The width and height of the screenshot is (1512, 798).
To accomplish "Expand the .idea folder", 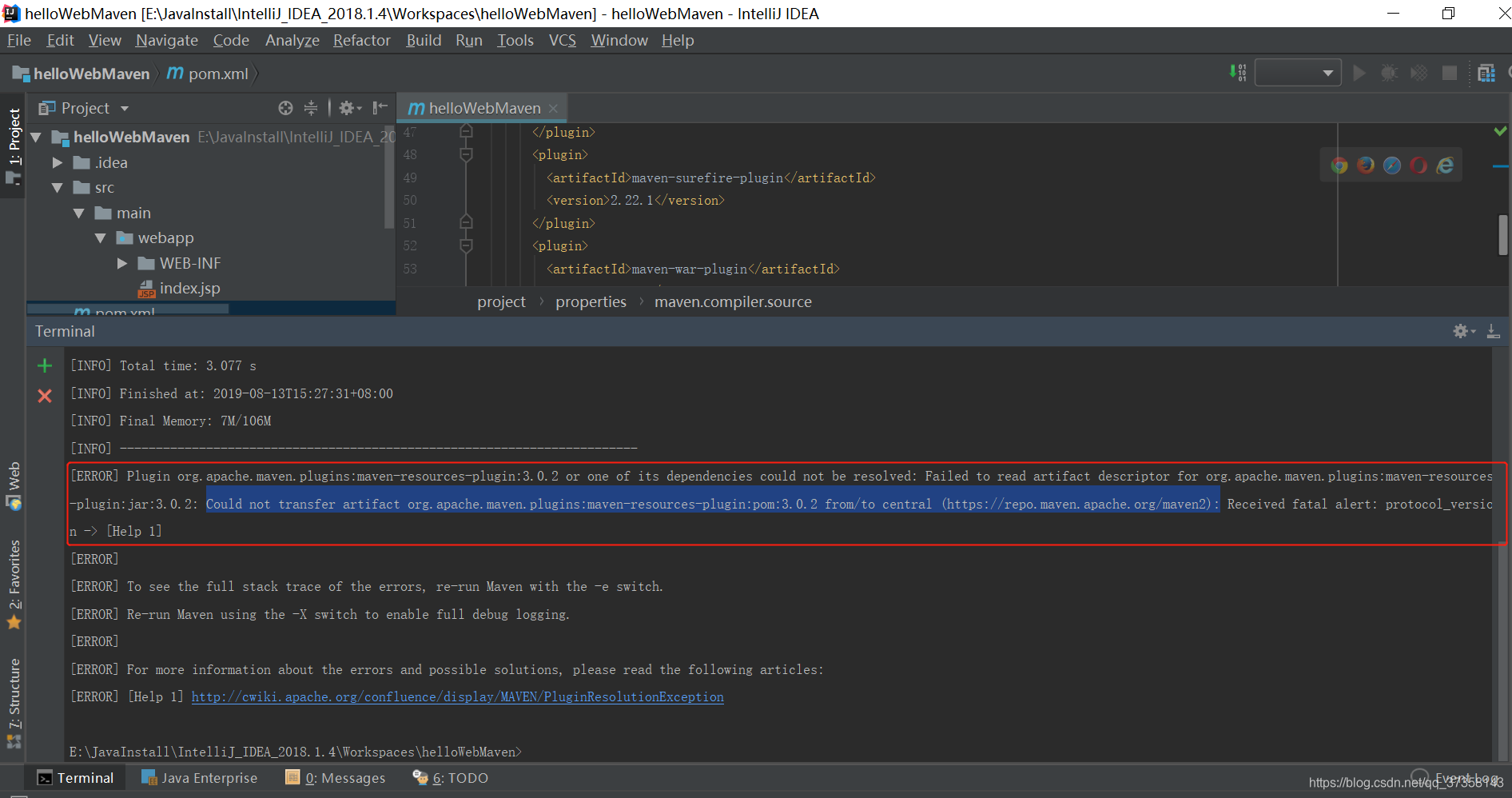I will (x=58, y=163).
